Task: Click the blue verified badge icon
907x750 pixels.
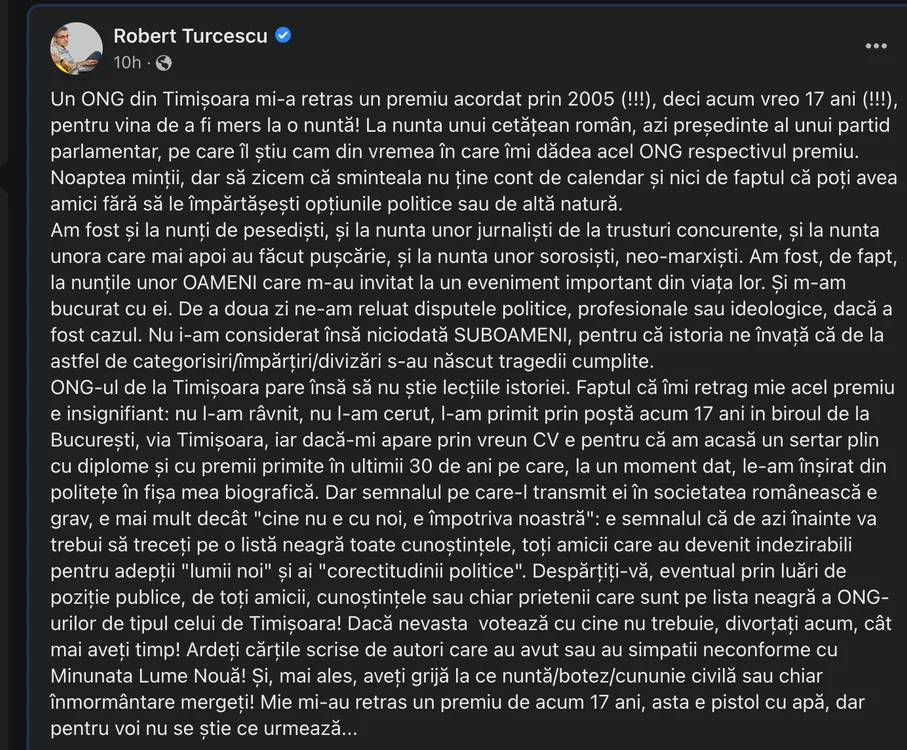Action: pyautogui.click(x=283, y=35)
